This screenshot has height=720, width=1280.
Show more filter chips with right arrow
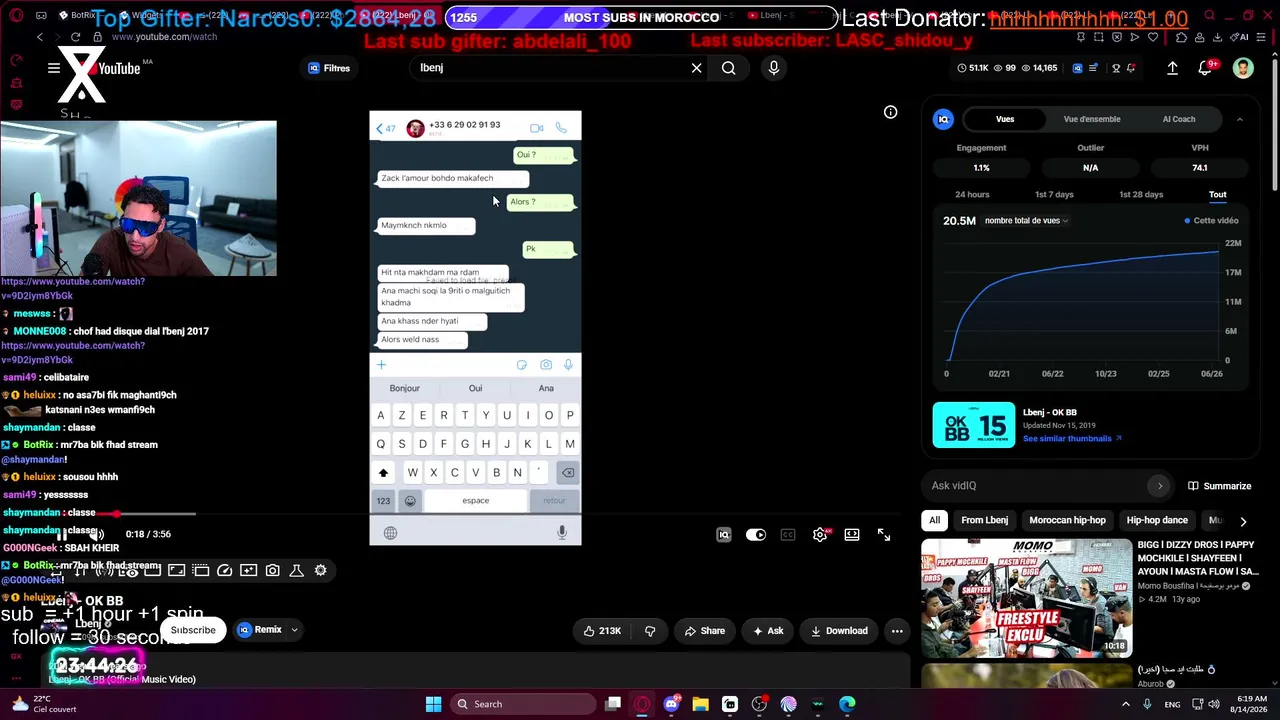point(1243,521)
